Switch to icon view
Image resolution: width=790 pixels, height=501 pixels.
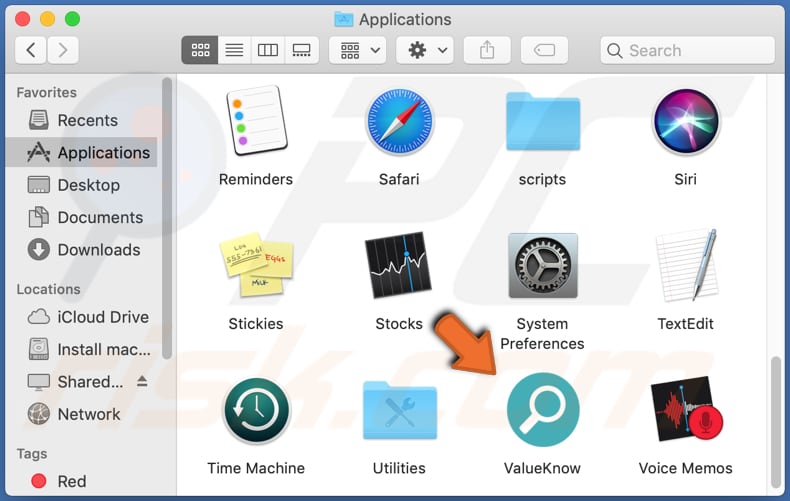coord(200,50)
